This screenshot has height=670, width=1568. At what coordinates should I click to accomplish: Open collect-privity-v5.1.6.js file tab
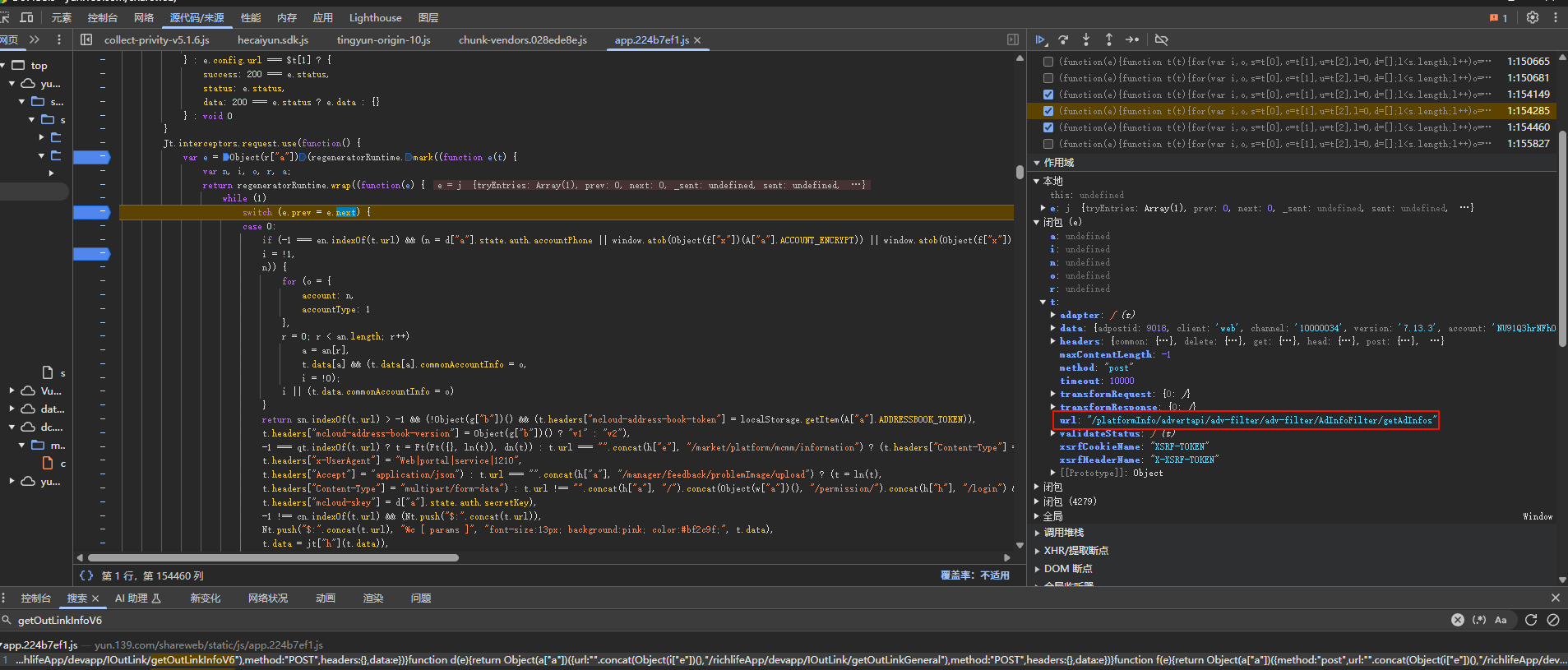point(156,39)
